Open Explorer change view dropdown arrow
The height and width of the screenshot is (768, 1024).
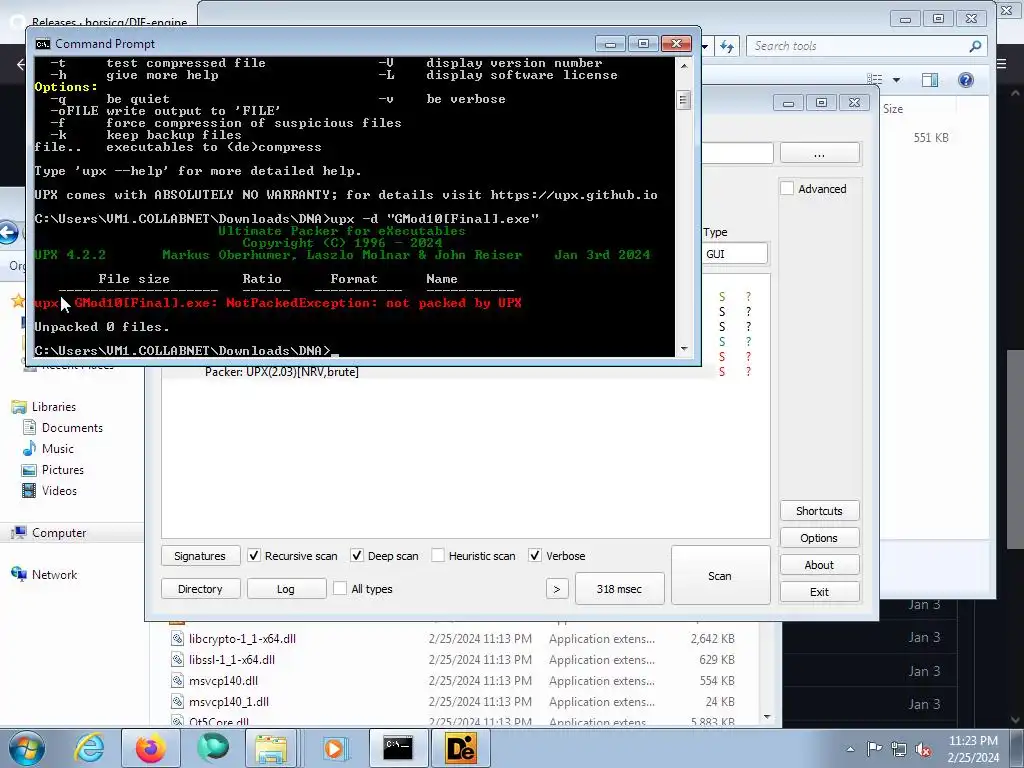896,80
